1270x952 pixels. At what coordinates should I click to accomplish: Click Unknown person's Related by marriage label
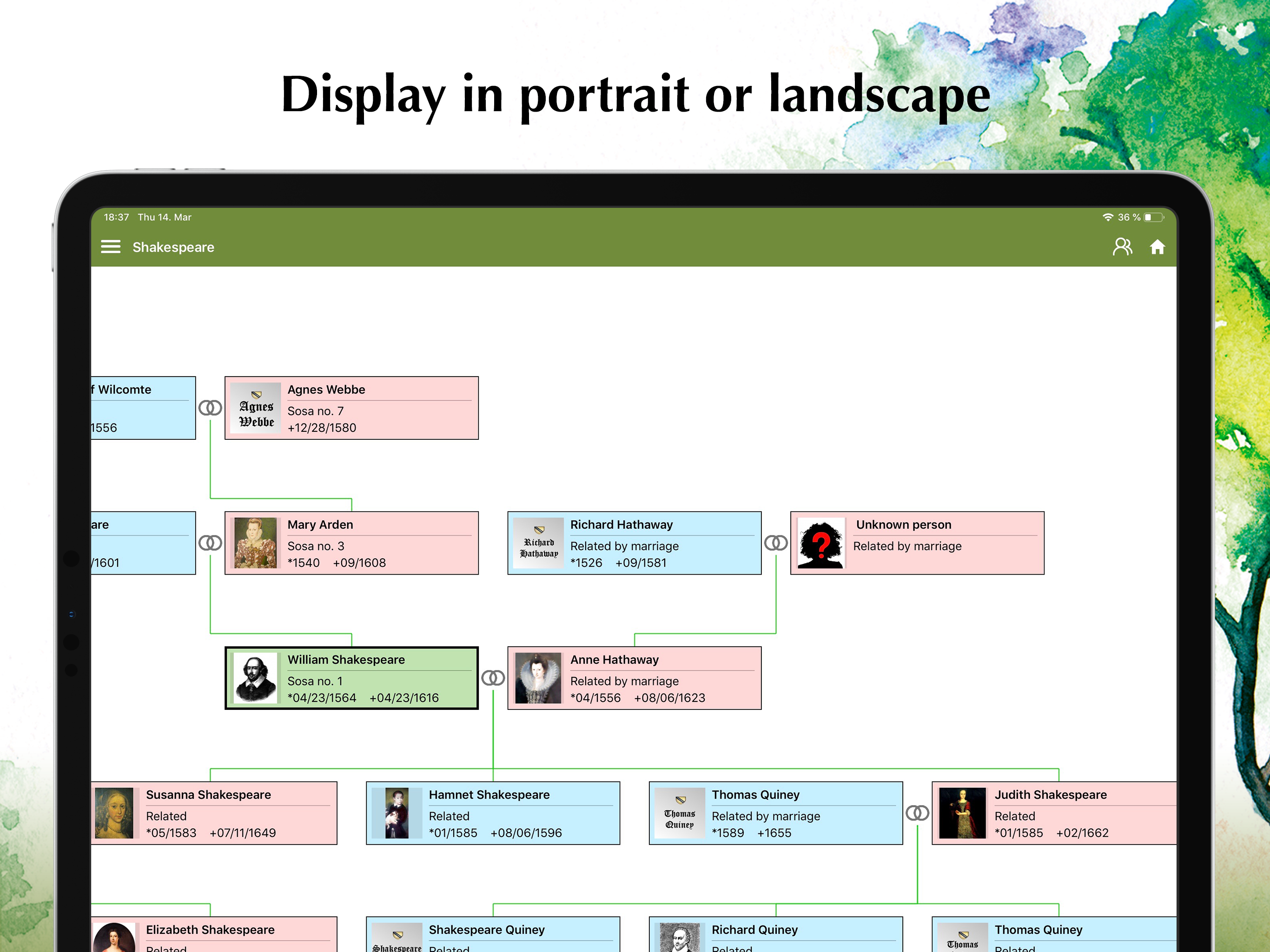[x=907, y=546]
